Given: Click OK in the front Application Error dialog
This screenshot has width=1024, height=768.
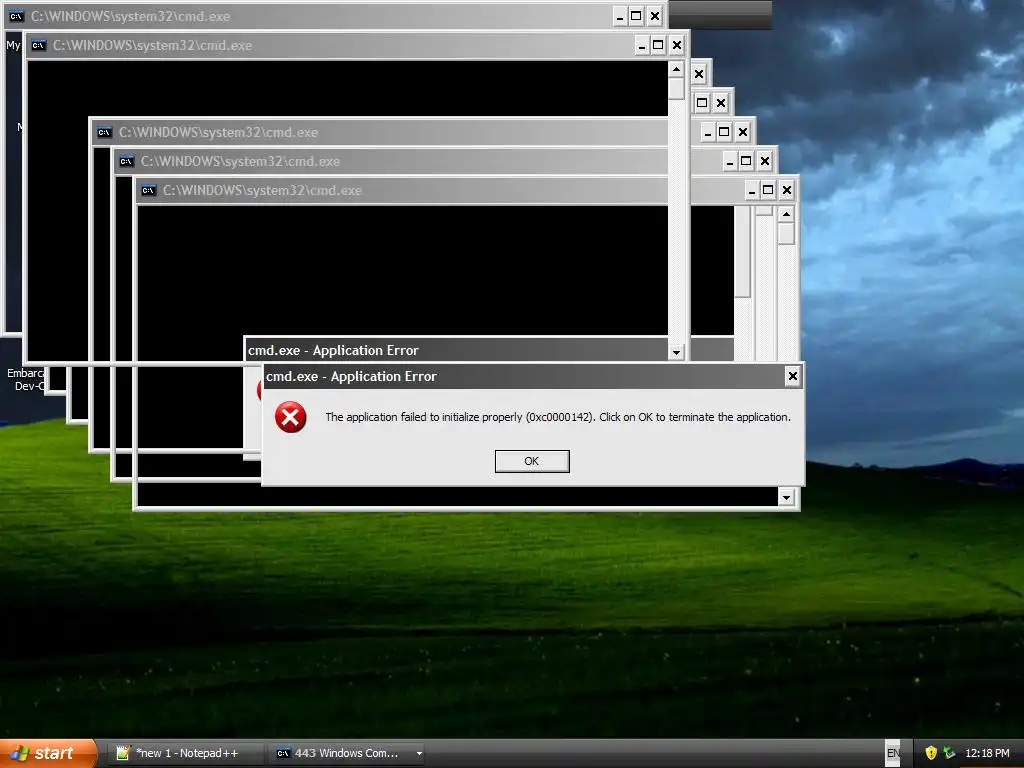Looking at the screenshot, I should 532,461.
